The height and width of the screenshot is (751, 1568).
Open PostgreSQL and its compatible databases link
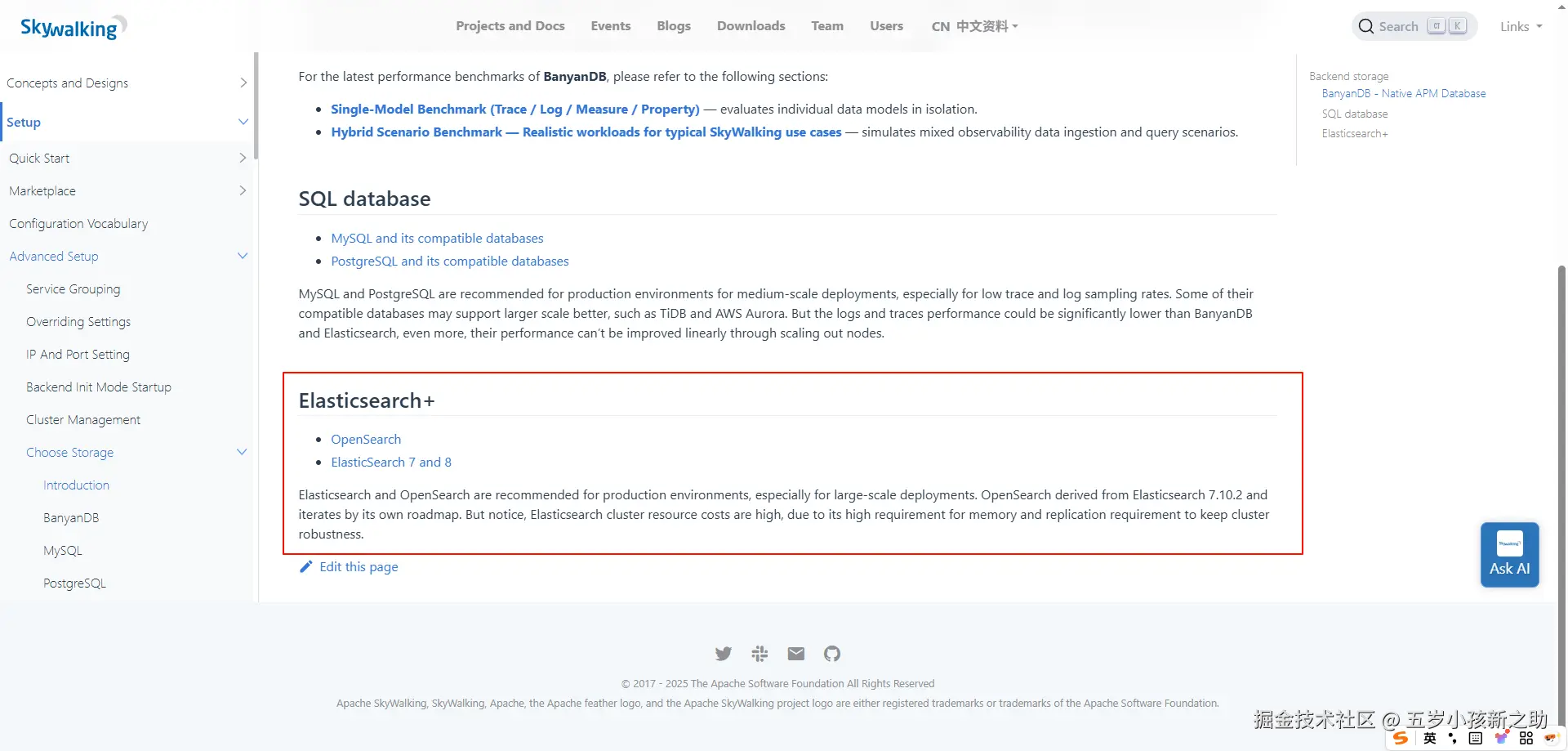click(x=450, y=262)
